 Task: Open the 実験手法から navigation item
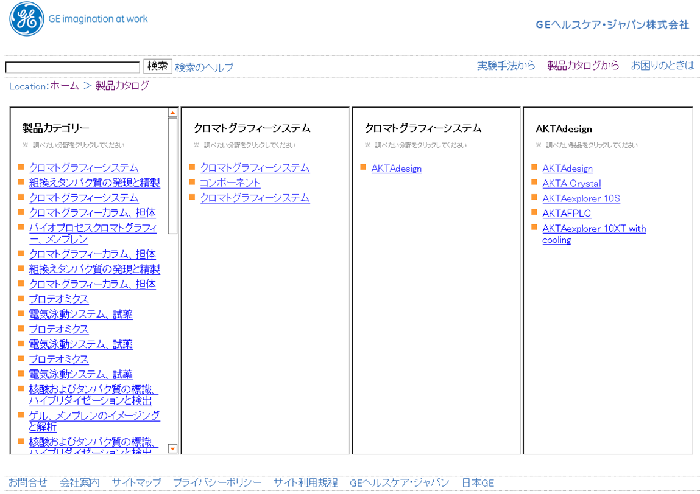[506, 66]
